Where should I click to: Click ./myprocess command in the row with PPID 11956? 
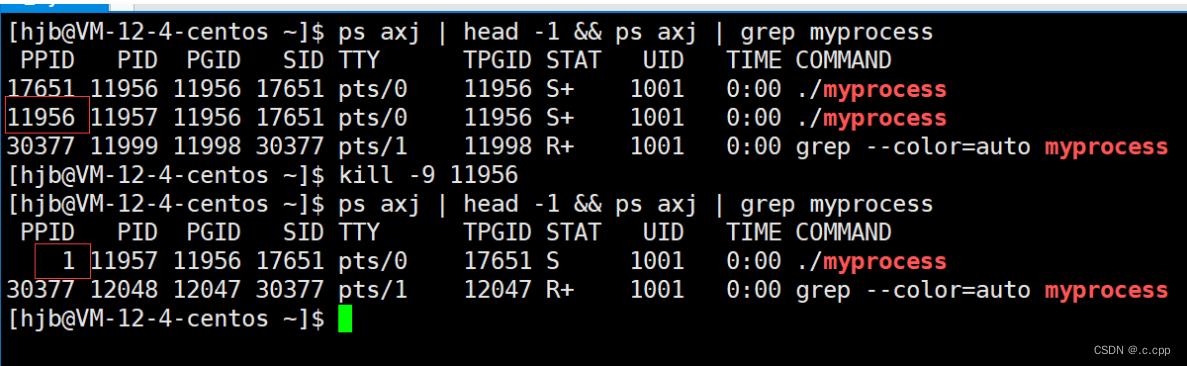coord(871,118)
